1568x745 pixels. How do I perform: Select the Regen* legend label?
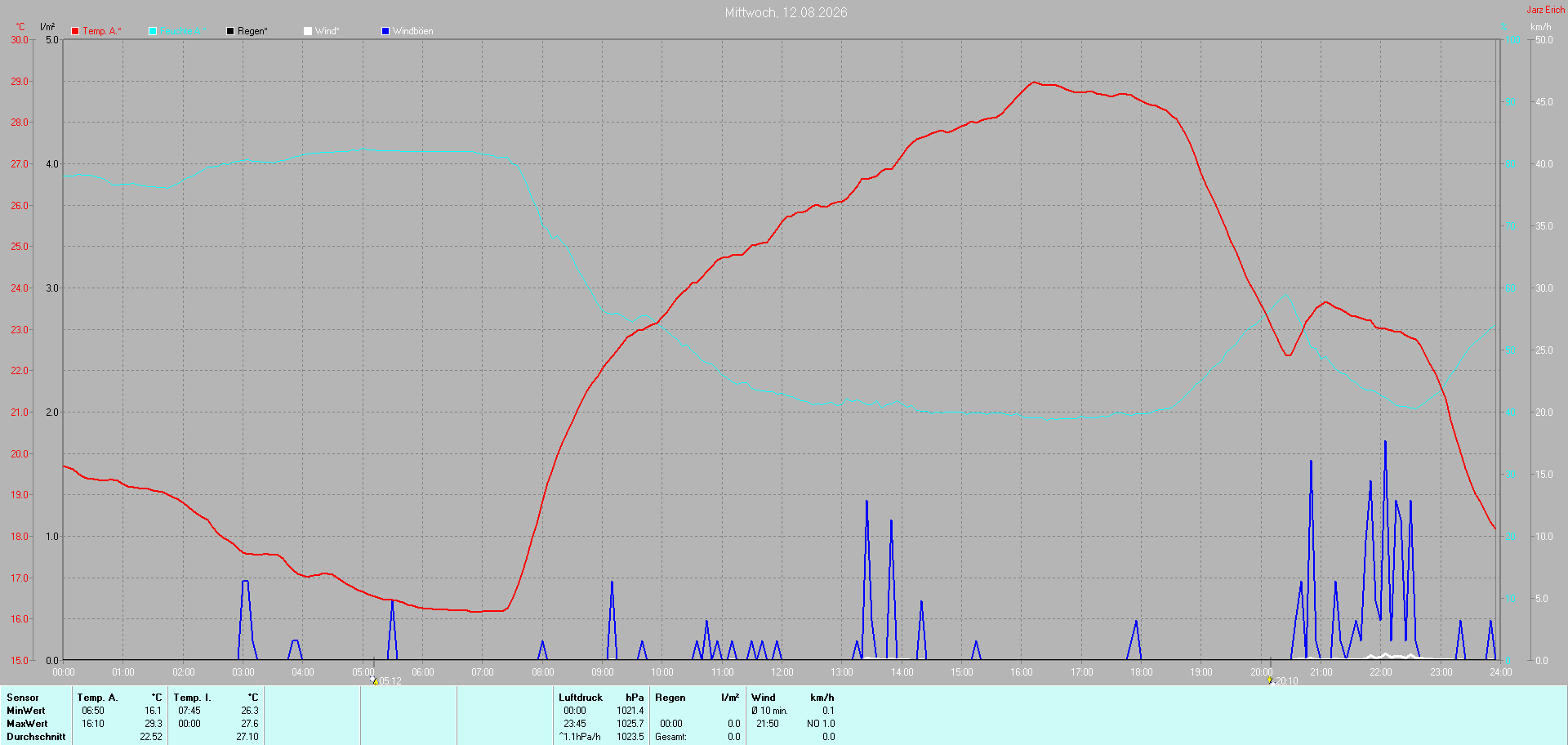click(252, 31)
